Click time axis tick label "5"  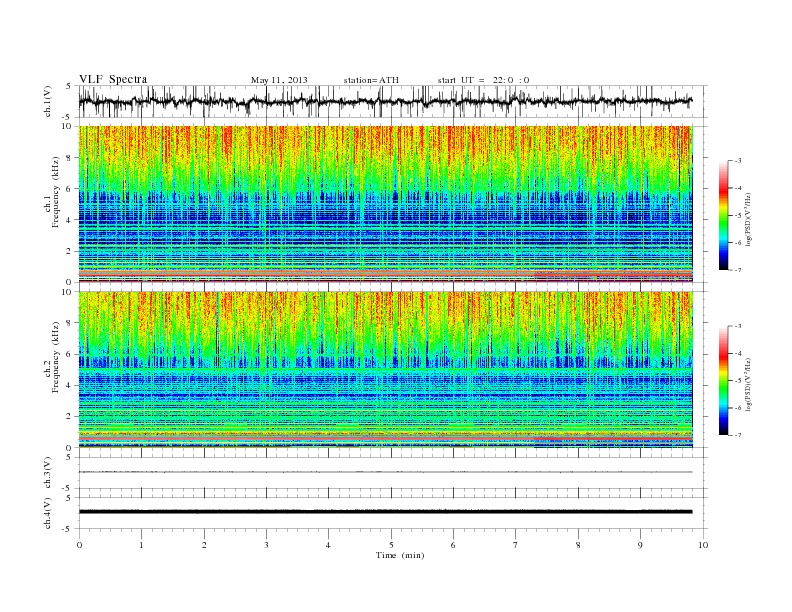click(x=391, y=545)
